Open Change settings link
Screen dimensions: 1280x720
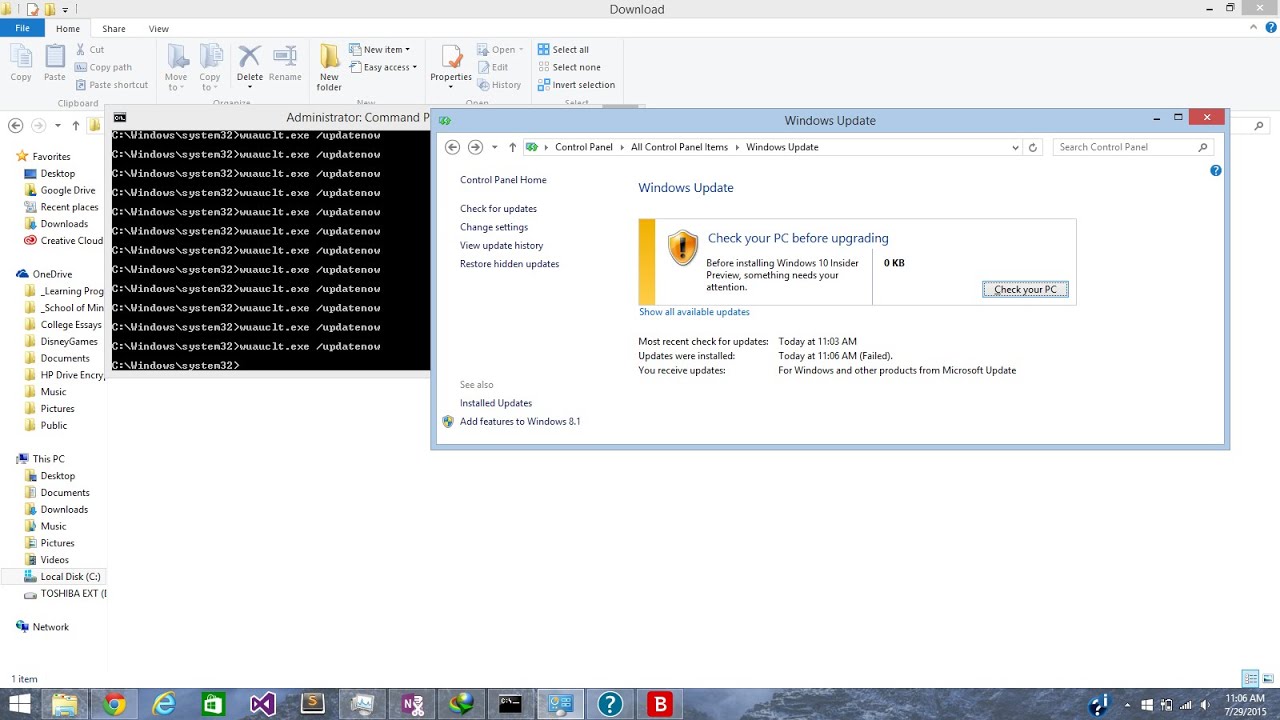[x=494, y=227]
